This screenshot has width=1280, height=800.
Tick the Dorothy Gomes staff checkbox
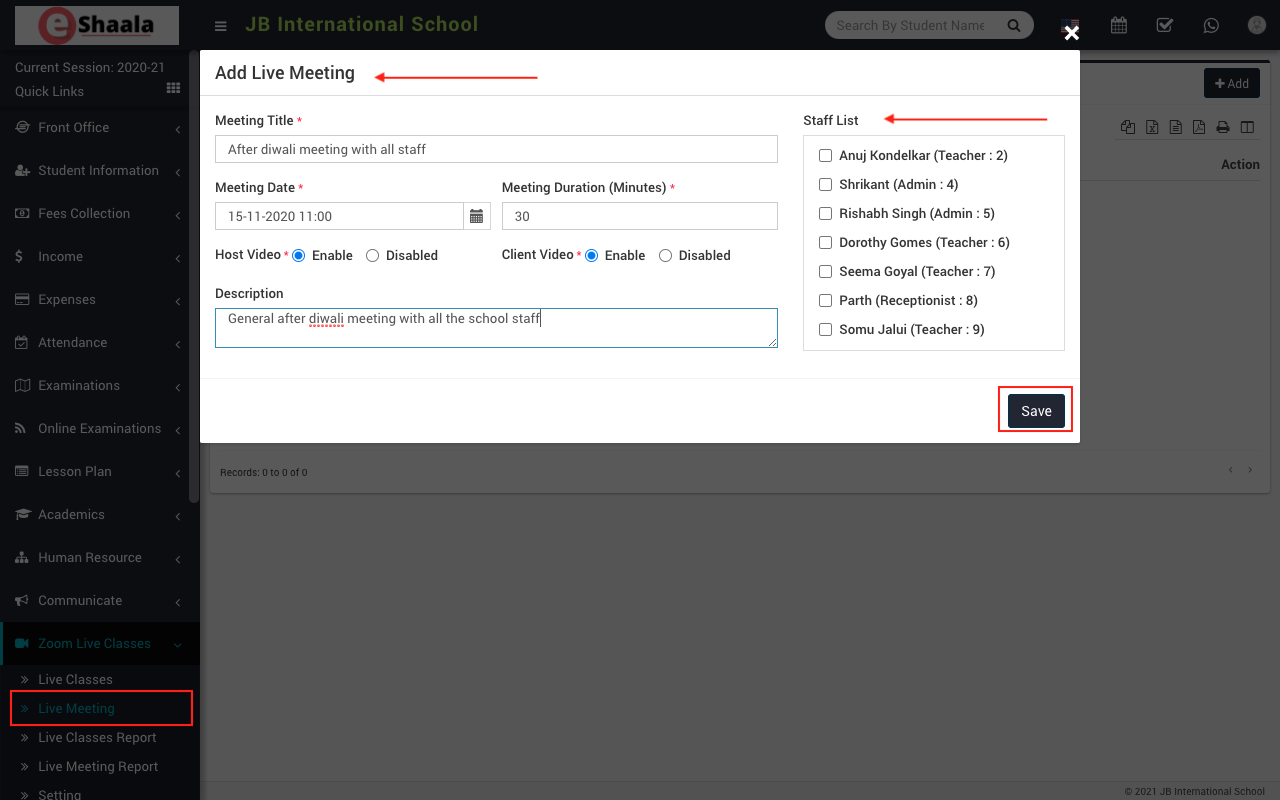tap(826, 243)
